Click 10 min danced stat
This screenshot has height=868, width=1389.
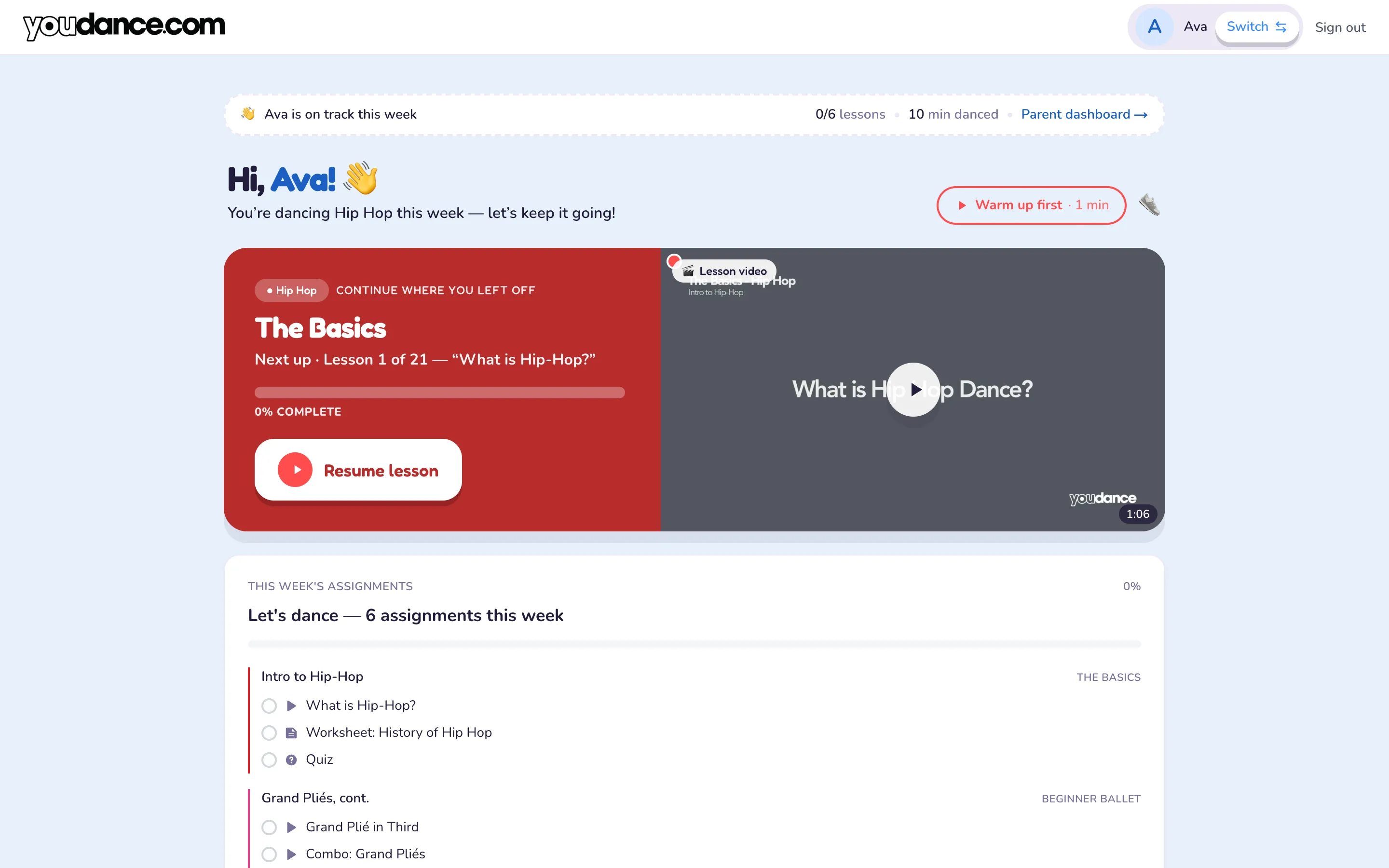(x=953, y=114)
